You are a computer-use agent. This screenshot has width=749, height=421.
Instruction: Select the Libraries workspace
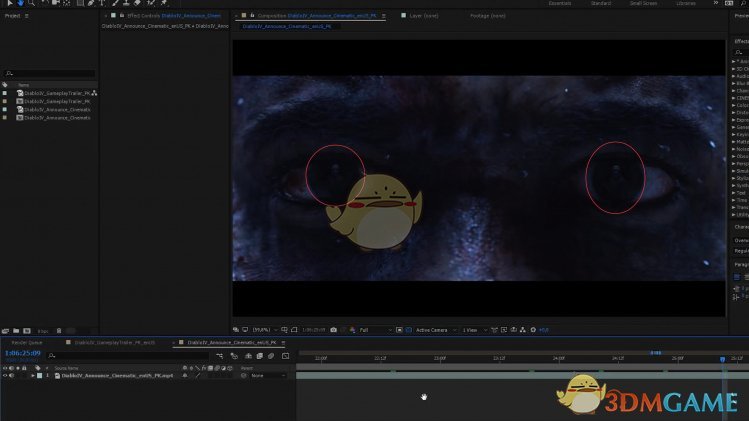(x=686, y=3)
